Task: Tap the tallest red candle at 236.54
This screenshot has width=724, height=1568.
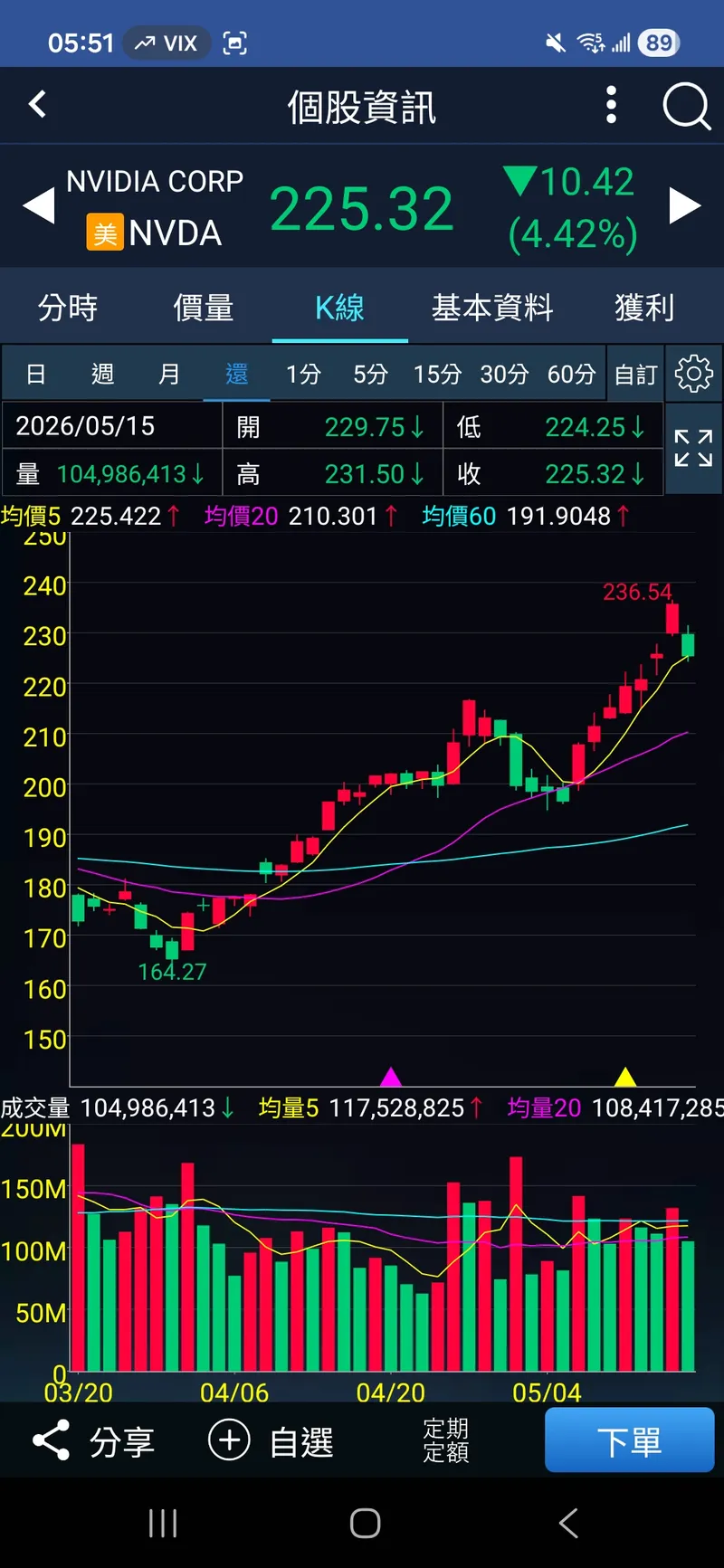Action: pos(672,618)
